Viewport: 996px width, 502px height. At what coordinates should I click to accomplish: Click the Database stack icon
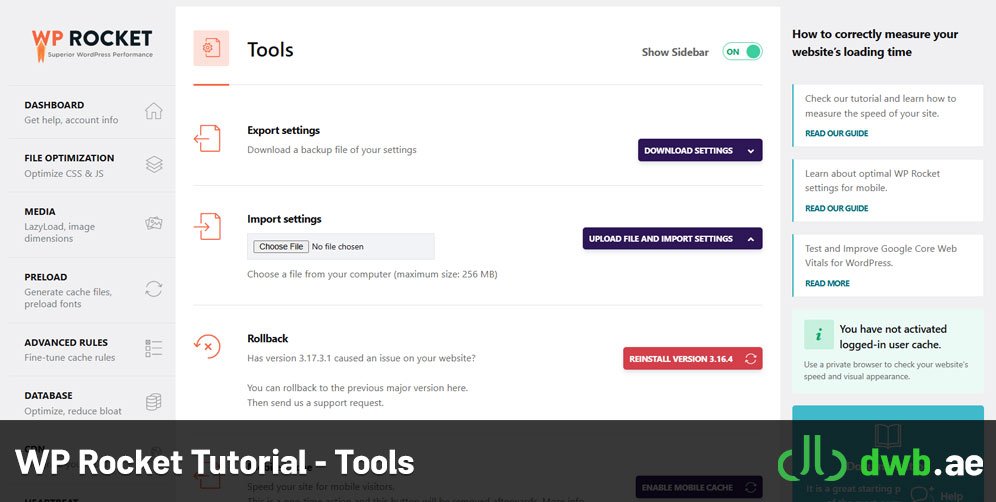pyautogui.click(x=154, y=402)
